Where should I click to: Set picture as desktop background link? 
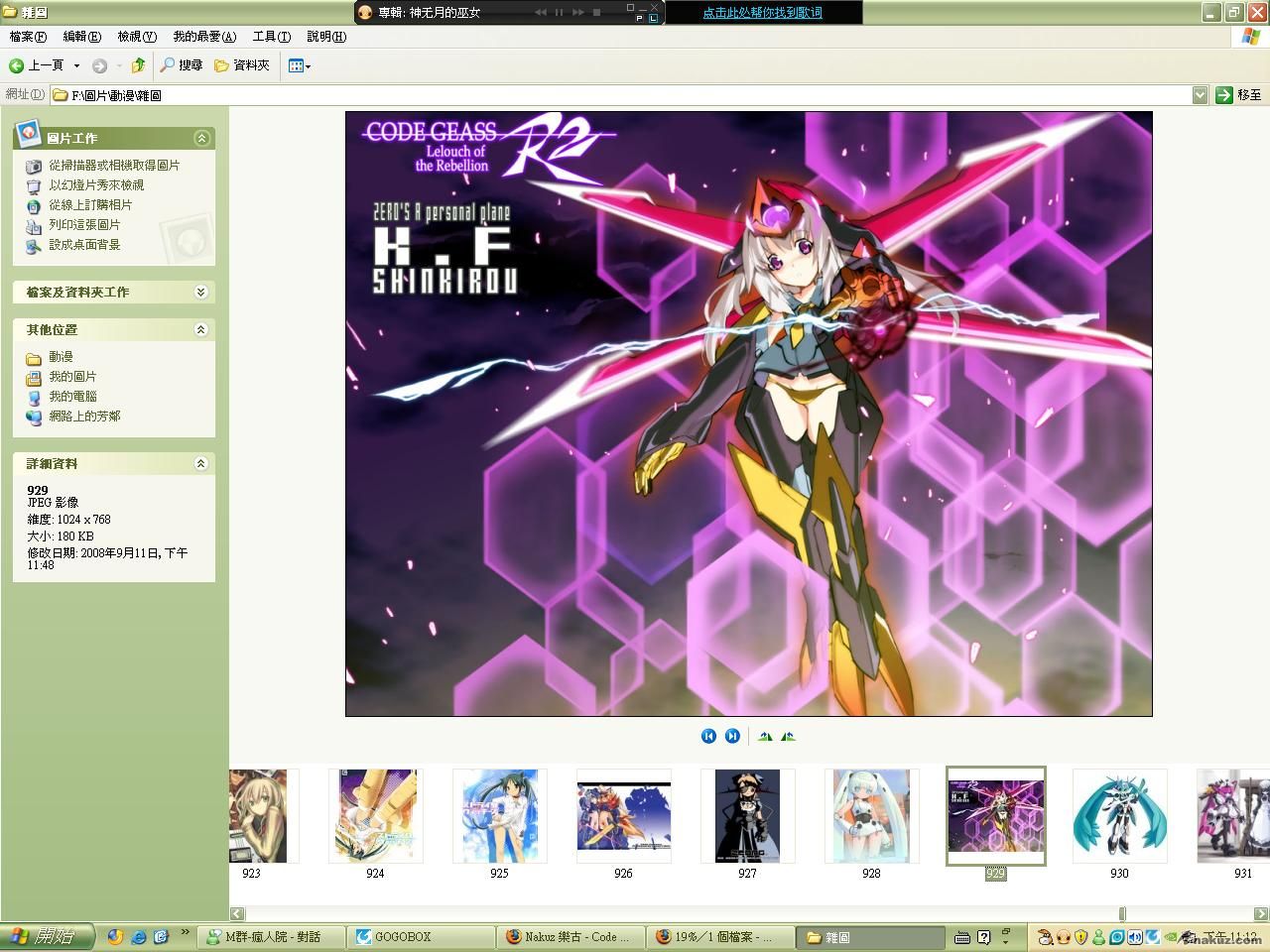(84, 245)
